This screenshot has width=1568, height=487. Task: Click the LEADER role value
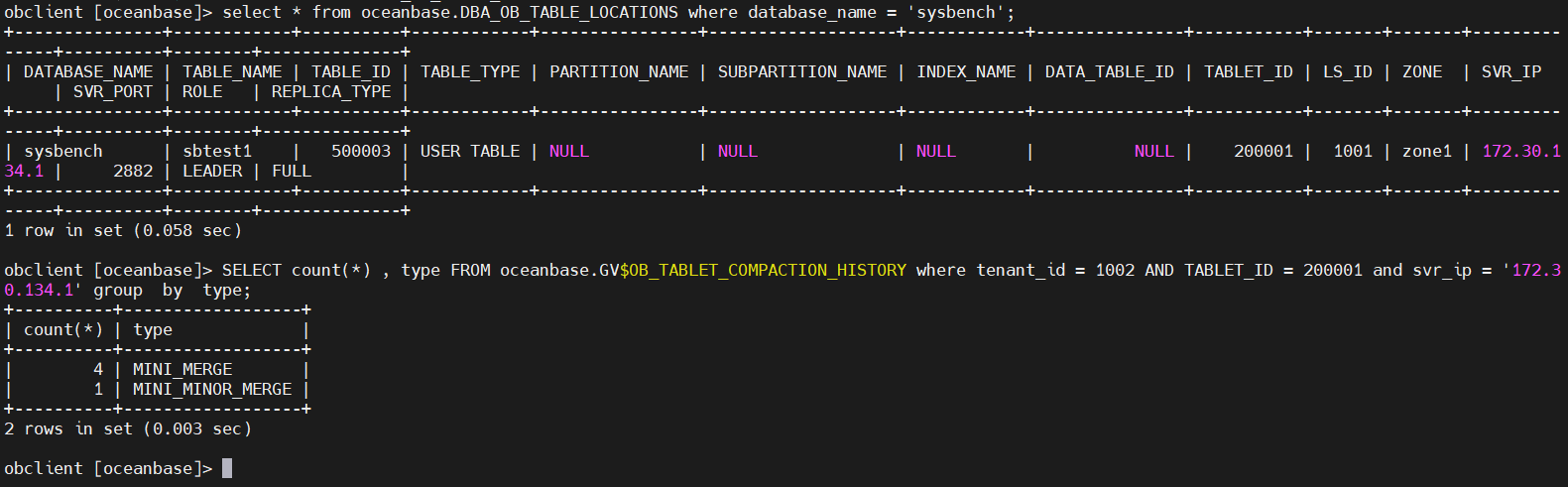(x=212, y=171)
